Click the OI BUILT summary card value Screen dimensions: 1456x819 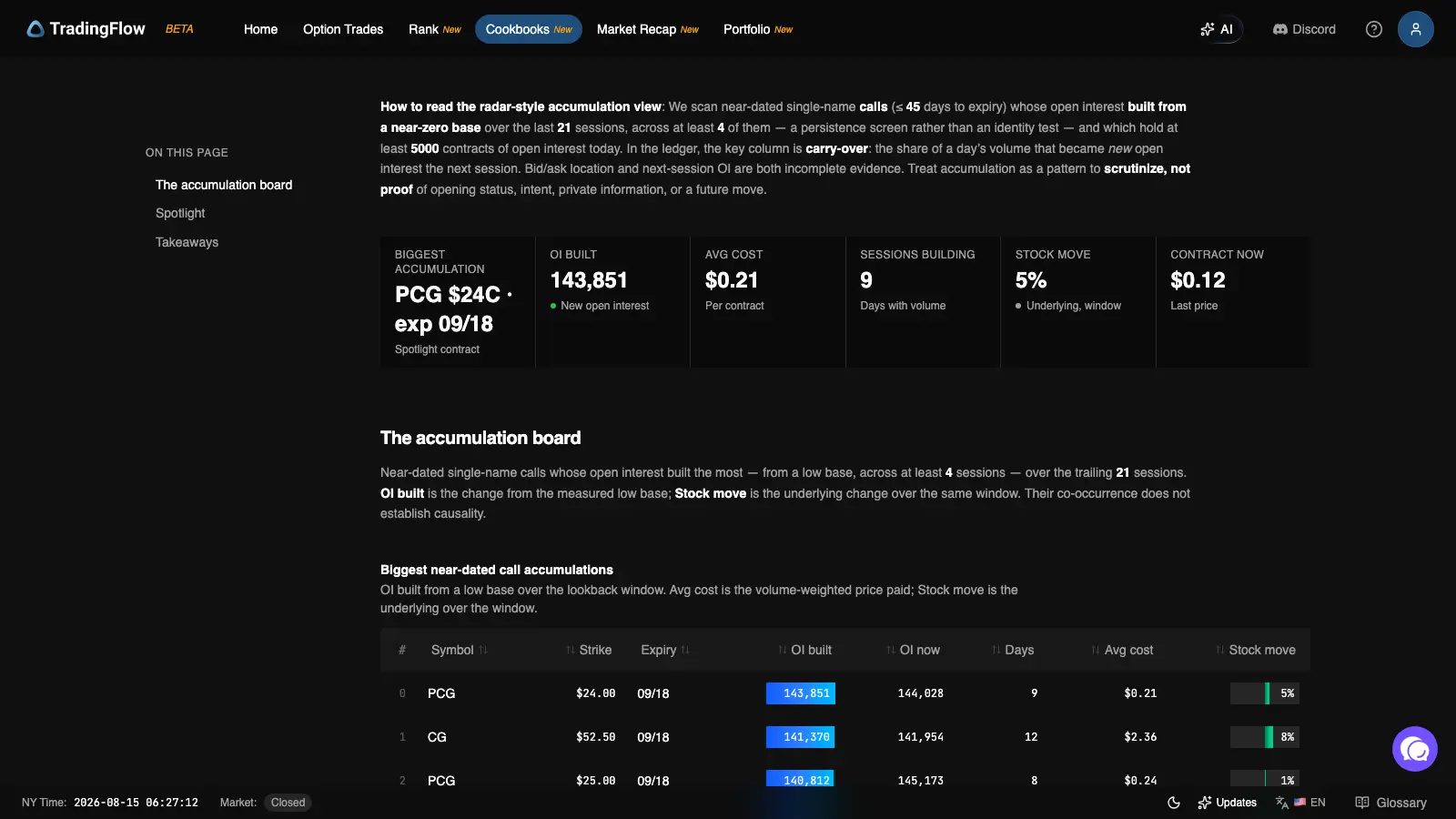click(589, 280)
